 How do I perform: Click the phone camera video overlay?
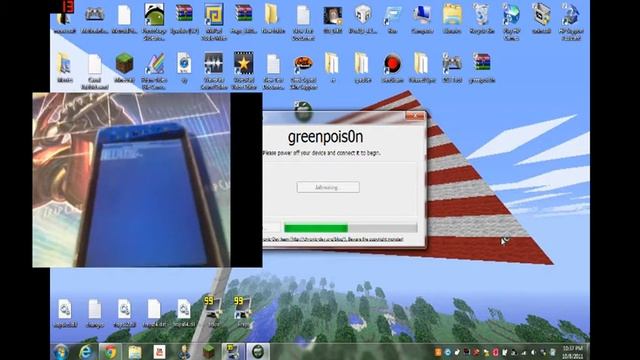coord(147,180)
